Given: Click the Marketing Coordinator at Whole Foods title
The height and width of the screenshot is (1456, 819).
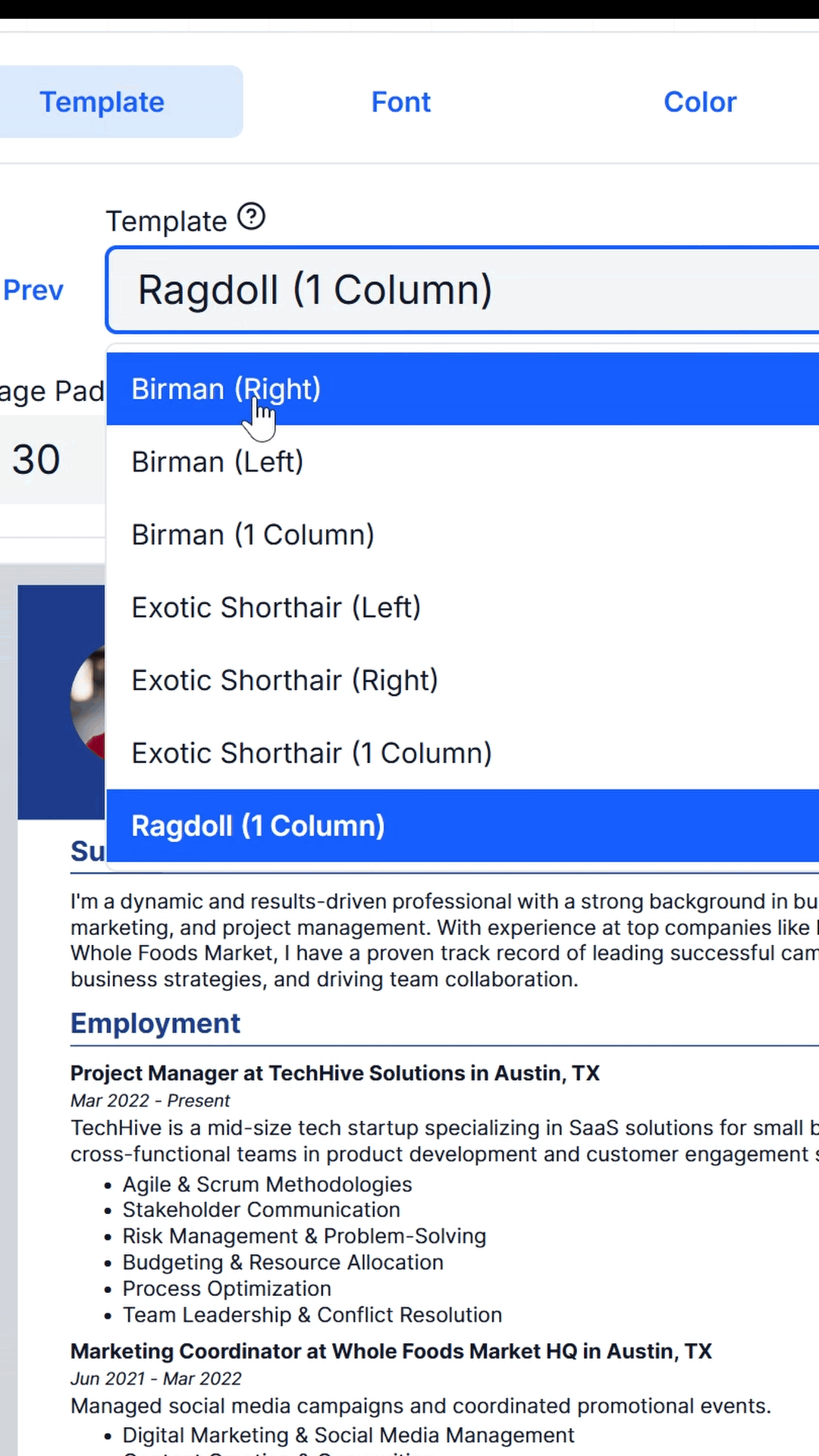Looking at the screenshot, I should point(391,1351).
